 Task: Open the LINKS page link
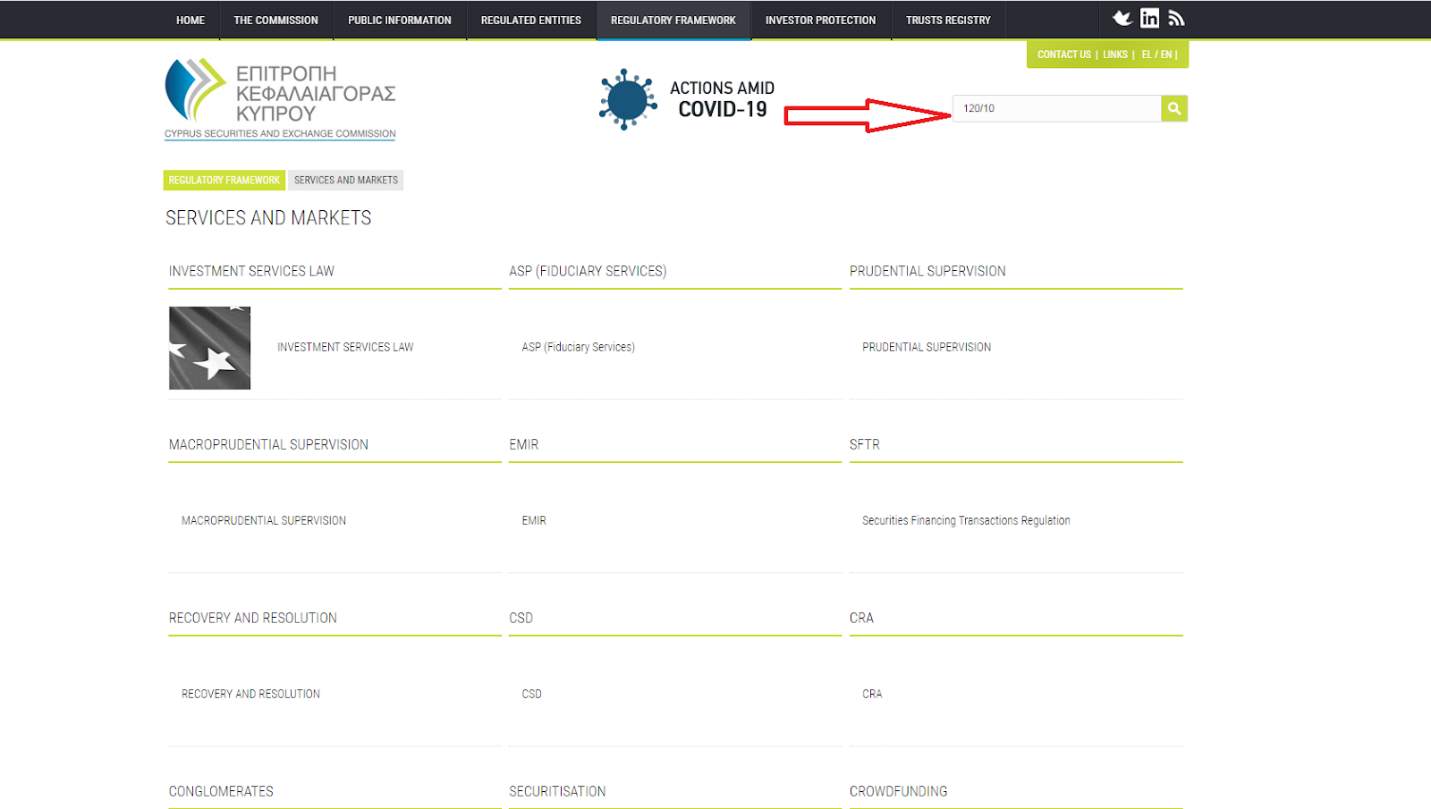coord(1115,55)
